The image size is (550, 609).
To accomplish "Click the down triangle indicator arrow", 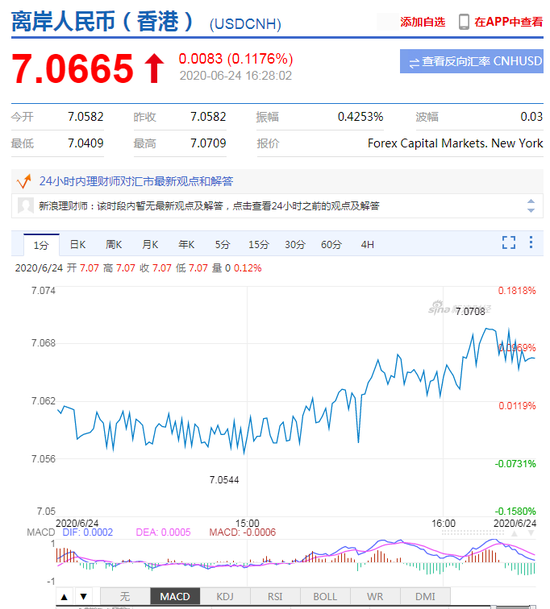I will [x=83, y=597].
